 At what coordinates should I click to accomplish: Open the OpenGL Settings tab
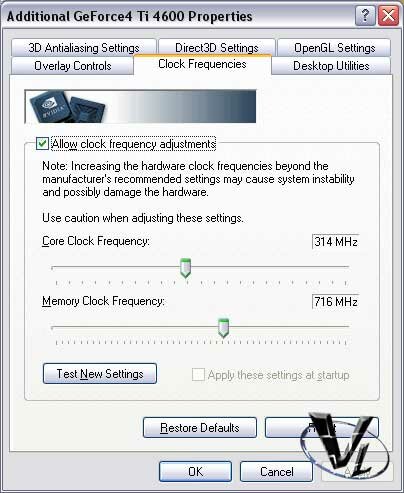[x=334, y=48]
